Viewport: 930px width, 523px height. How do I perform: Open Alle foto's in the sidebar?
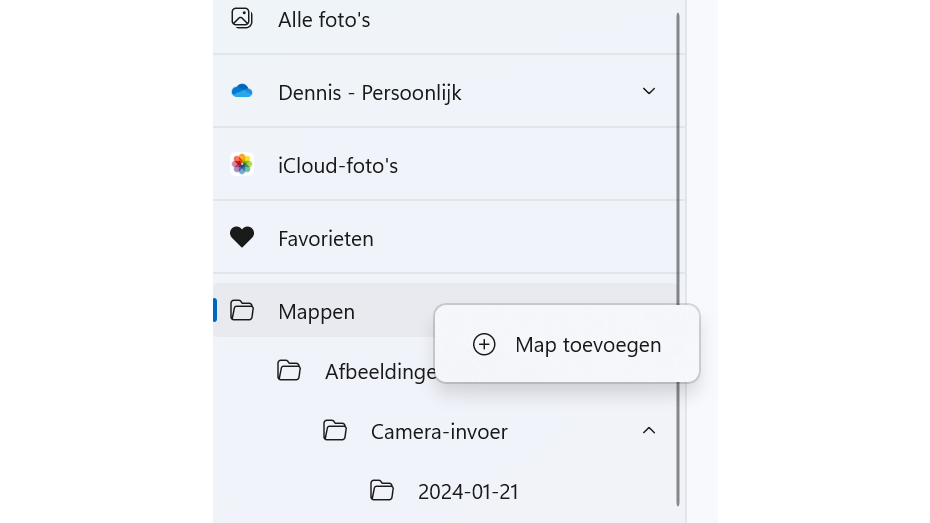point(324,20)
